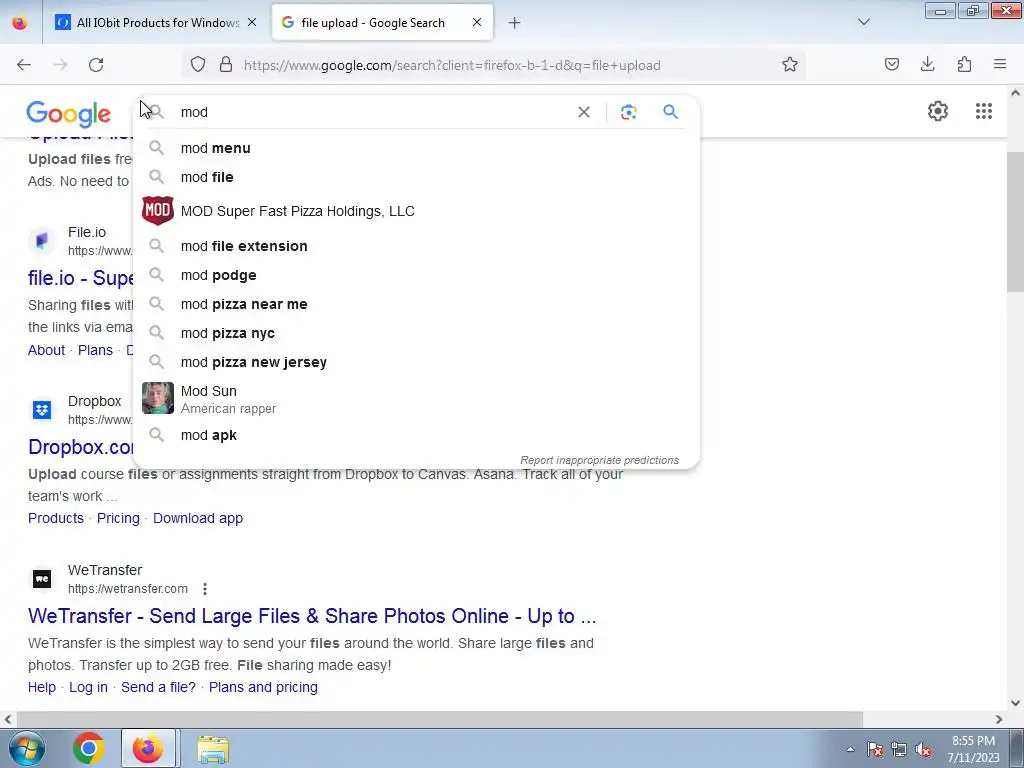Open Firefox View pinned tab
The height and width of the screenshot is (768, 1024).
20,23
